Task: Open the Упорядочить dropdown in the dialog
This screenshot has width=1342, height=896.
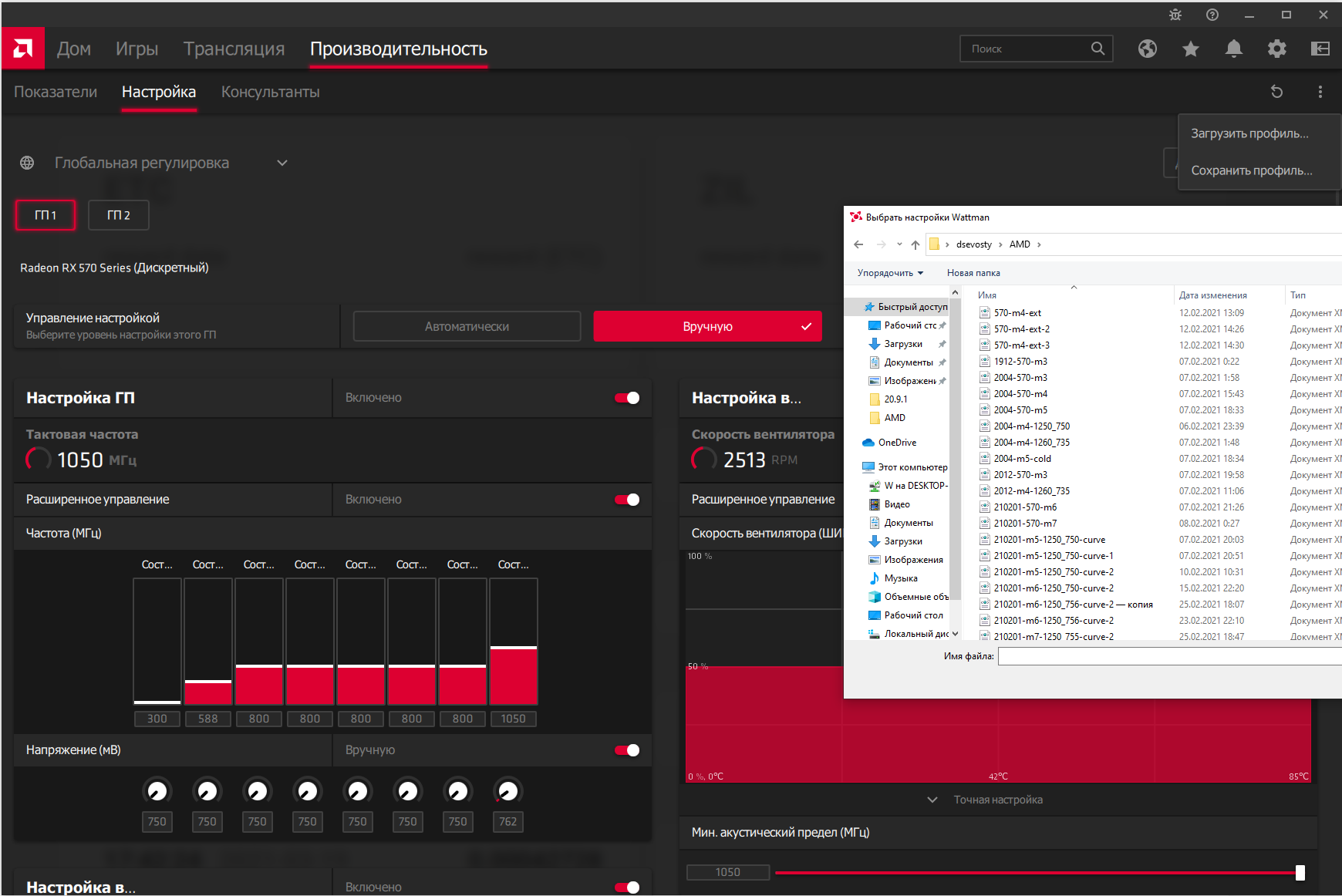Action: [x=890, y=273]
